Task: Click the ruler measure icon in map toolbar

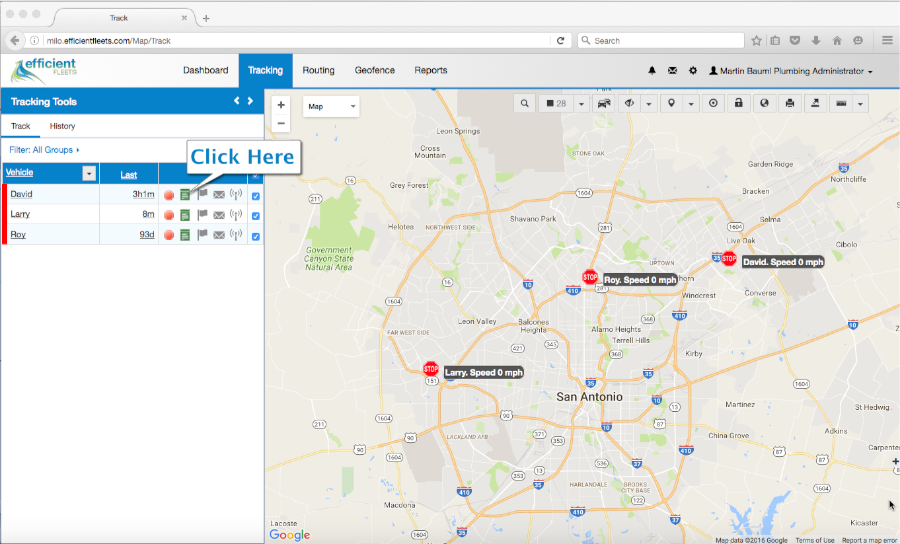Action: click(x=841, y=104)
